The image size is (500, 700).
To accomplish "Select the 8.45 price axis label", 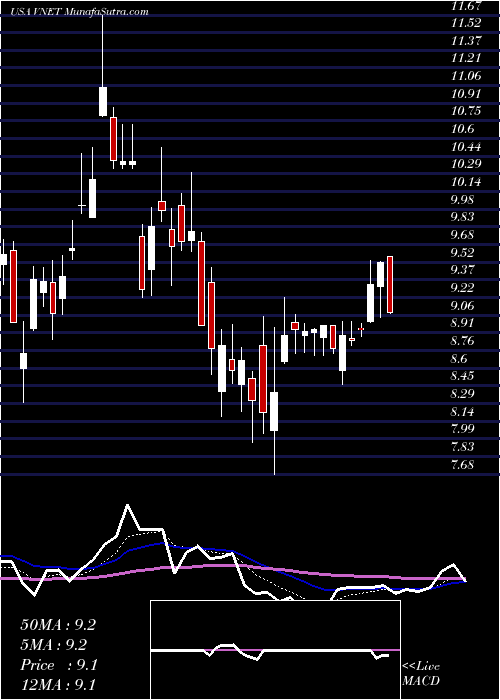I will click(x=462, y=376).
